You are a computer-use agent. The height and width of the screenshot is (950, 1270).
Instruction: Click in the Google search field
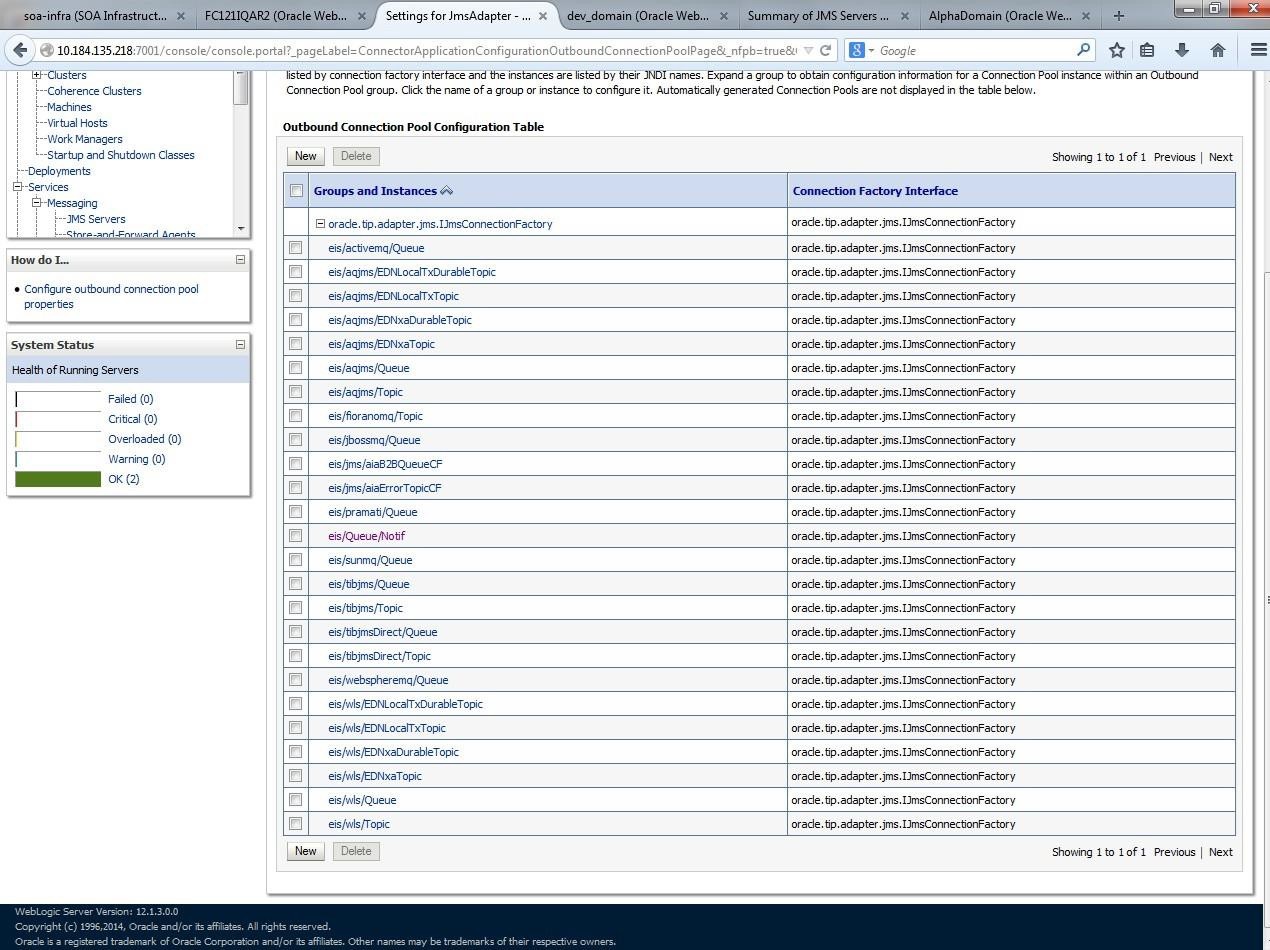[x=975, y=50]
